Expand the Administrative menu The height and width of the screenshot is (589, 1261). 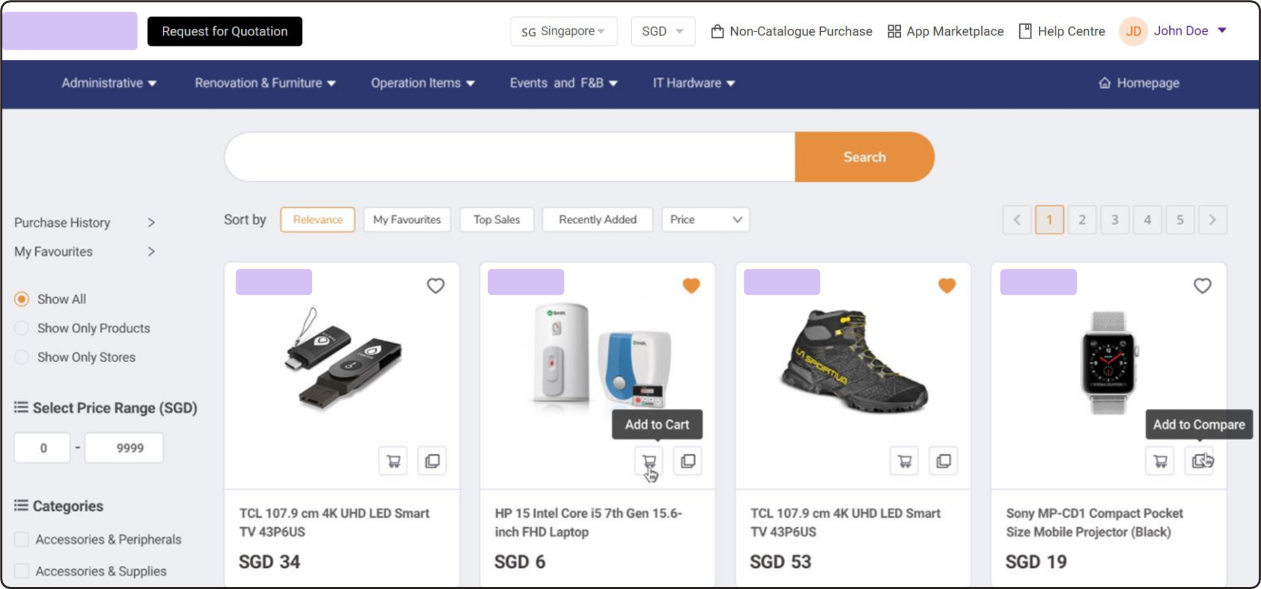[x=109, y=83]
